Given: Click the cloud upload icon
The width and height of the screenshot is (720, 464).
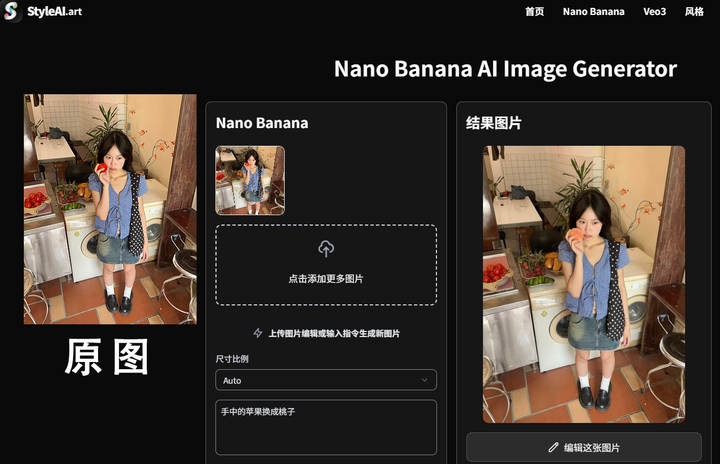Looking at the screenshot, I should click(326, 249).
